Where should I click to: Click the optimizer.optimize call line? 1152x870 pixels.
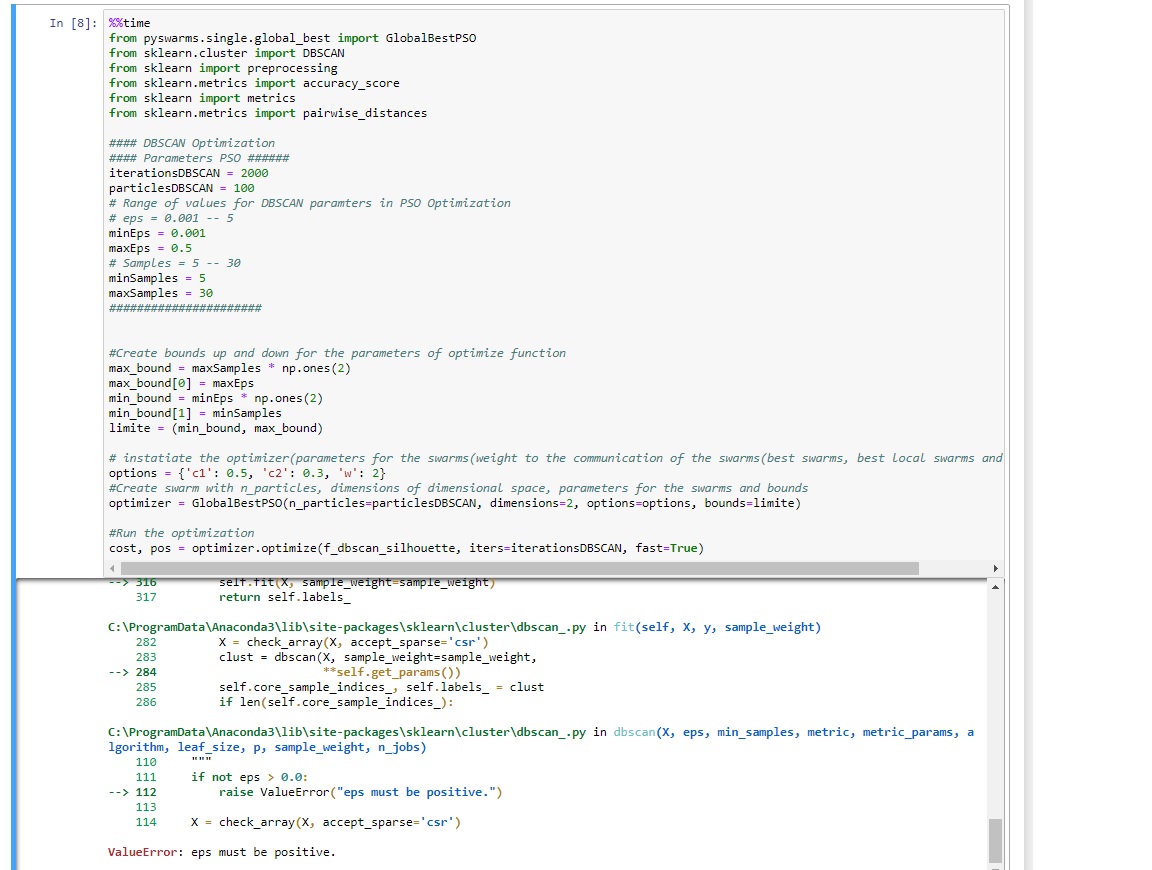click(x=330, y=547)
